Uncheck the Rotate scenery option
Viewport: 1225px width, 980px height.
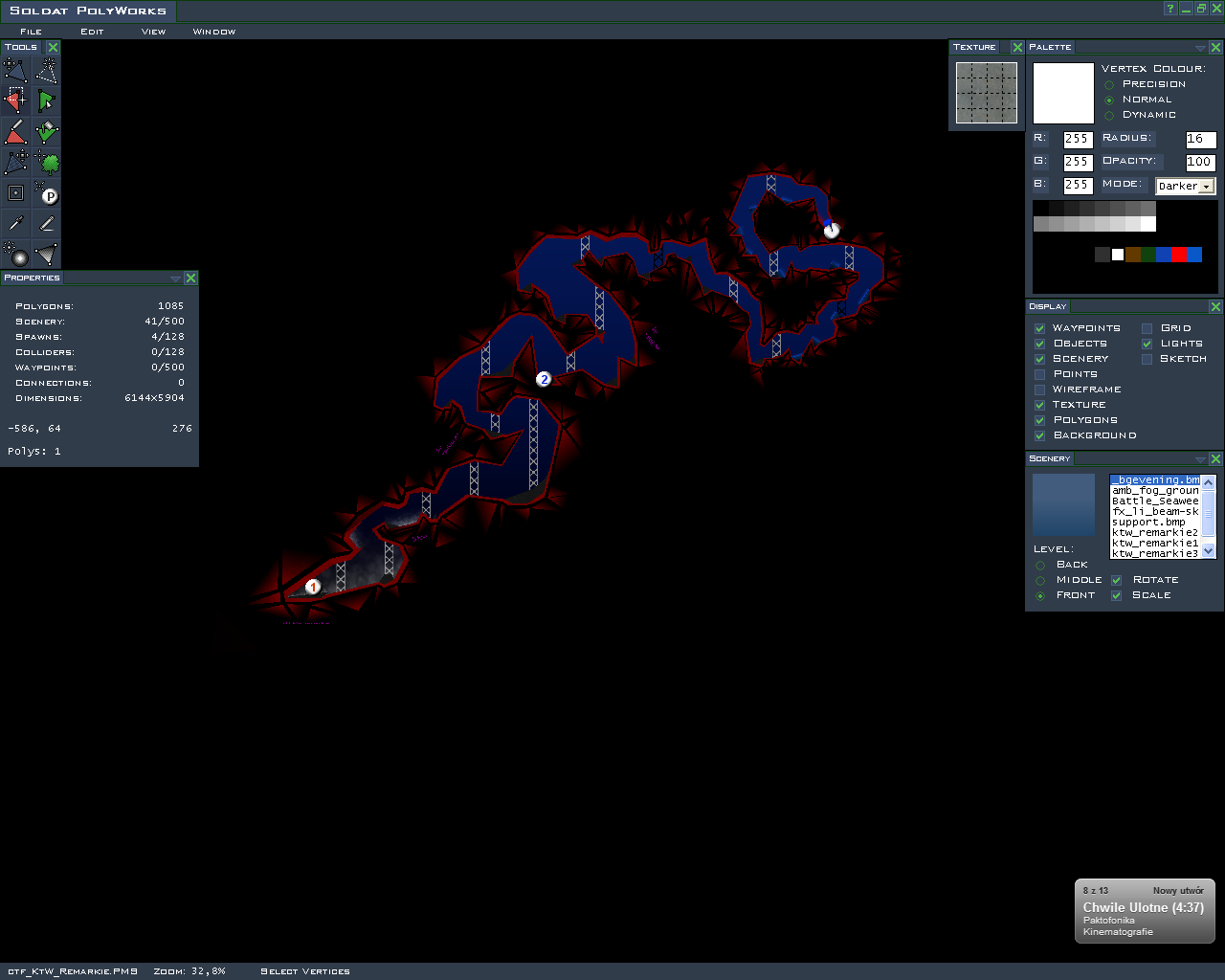click(x=1116, y=580)
